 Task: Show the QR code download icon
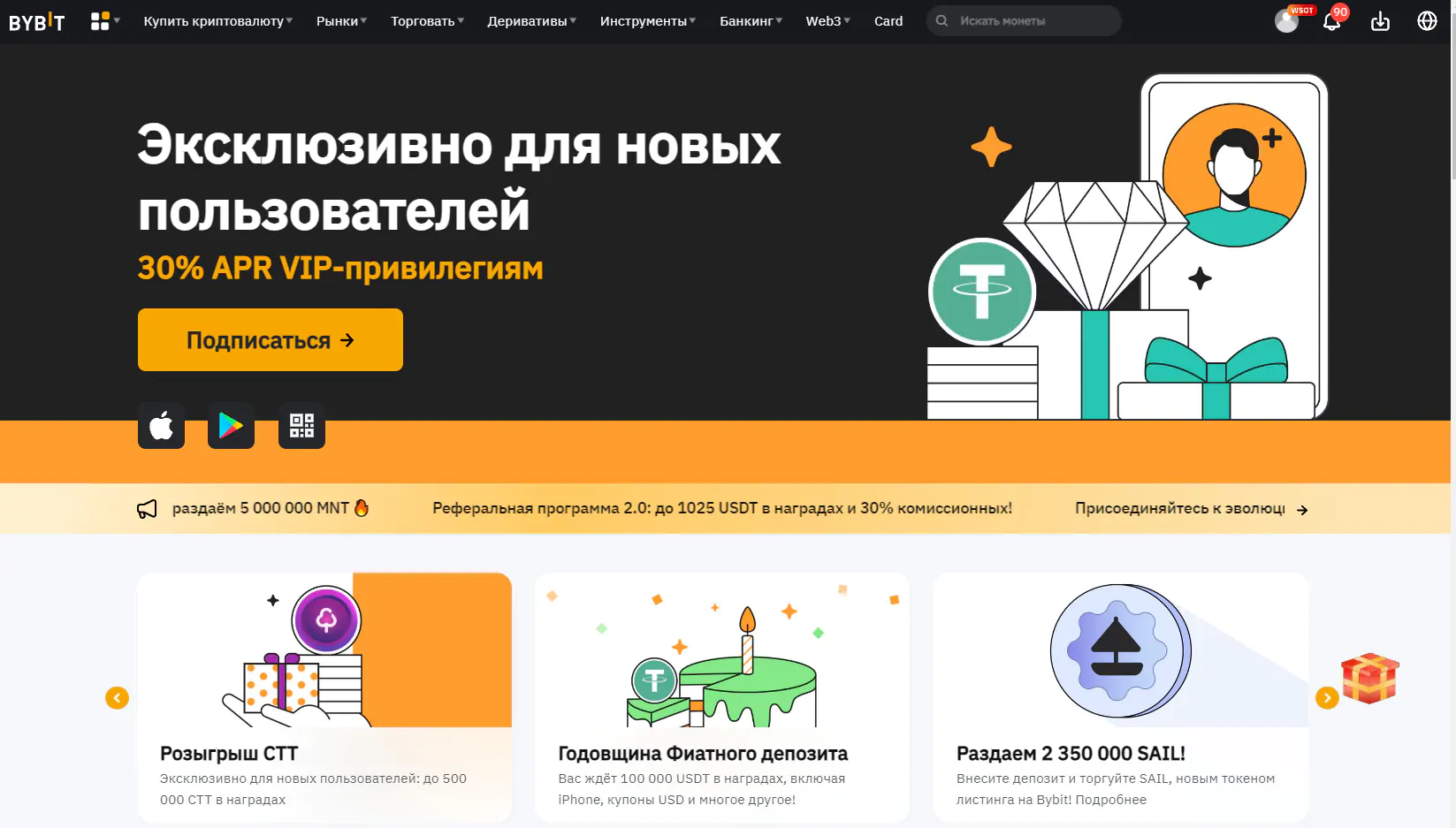click(x=301, y=426)
